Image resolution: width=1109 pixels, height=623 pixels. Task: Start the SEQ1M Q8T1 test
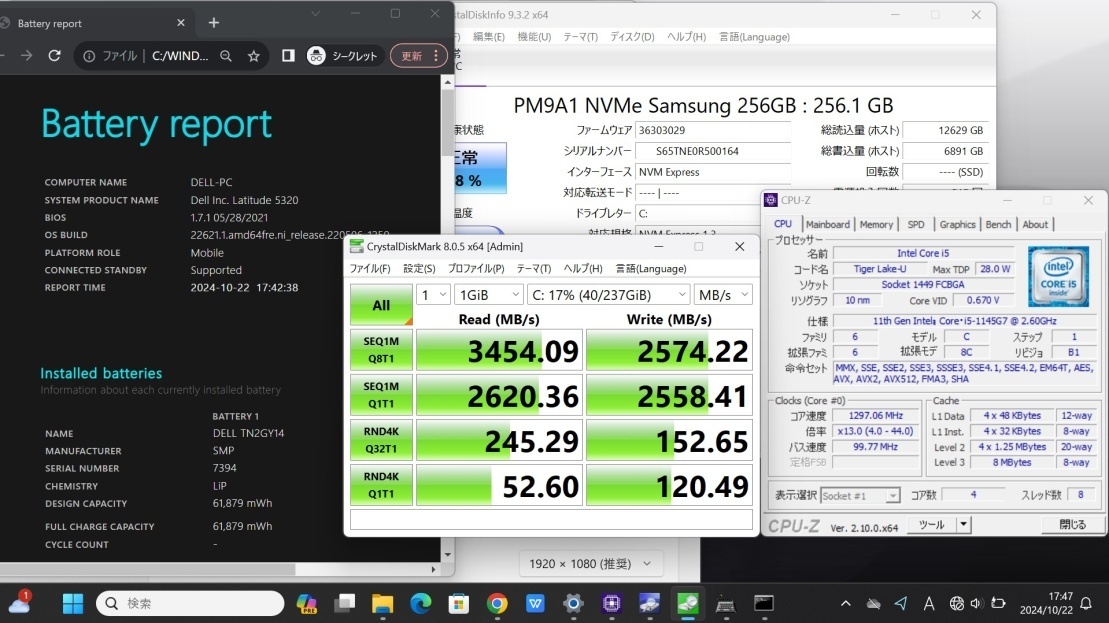(x=381, y=350)
